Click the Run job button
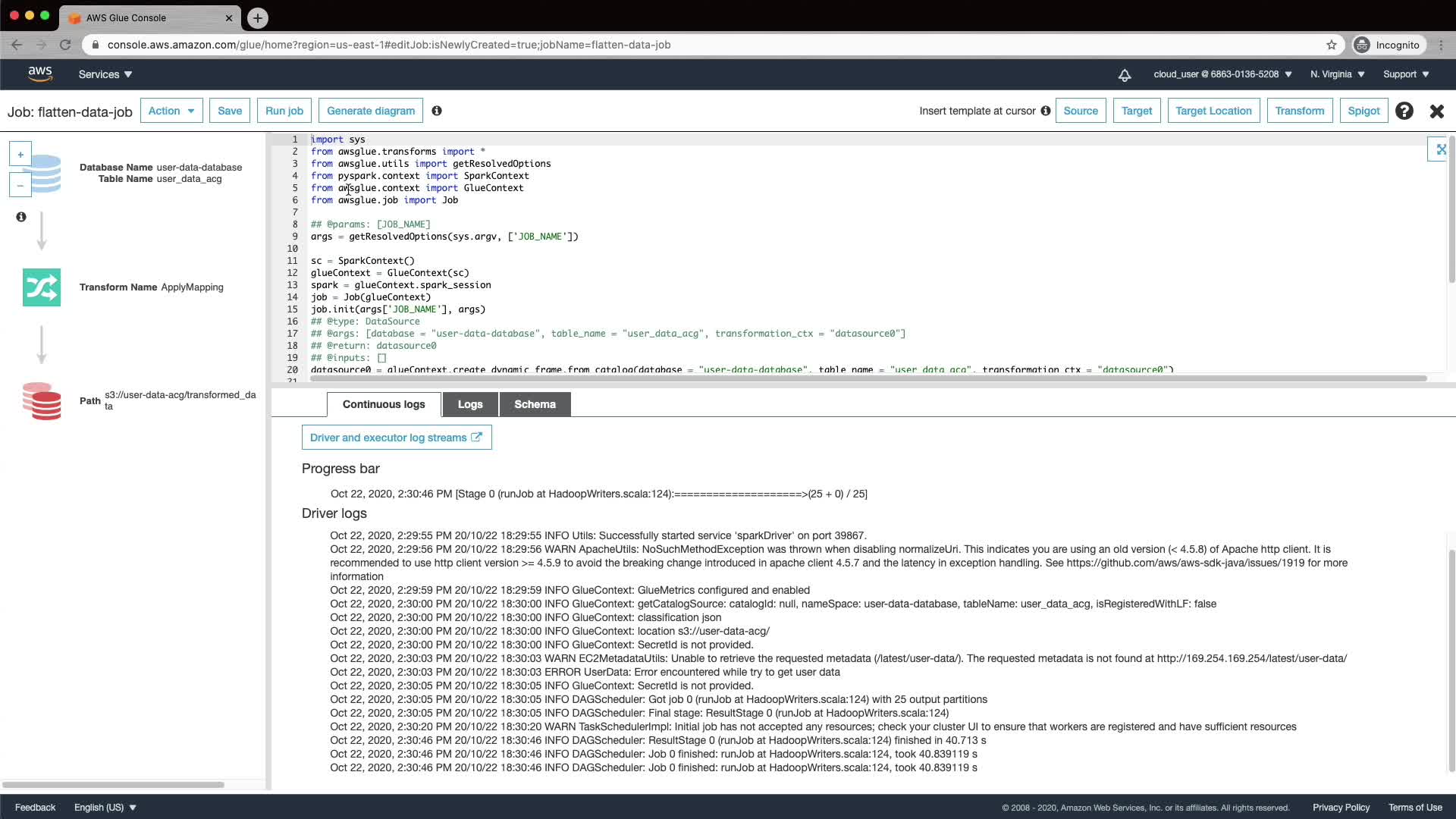1456x819 pixels. coord(284,111)
